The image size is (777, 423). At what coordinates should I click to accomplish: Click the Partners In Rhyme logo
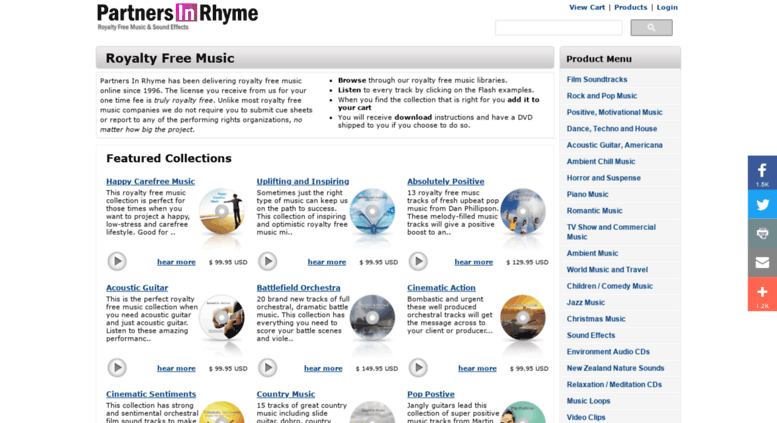[x=177, y=17]
